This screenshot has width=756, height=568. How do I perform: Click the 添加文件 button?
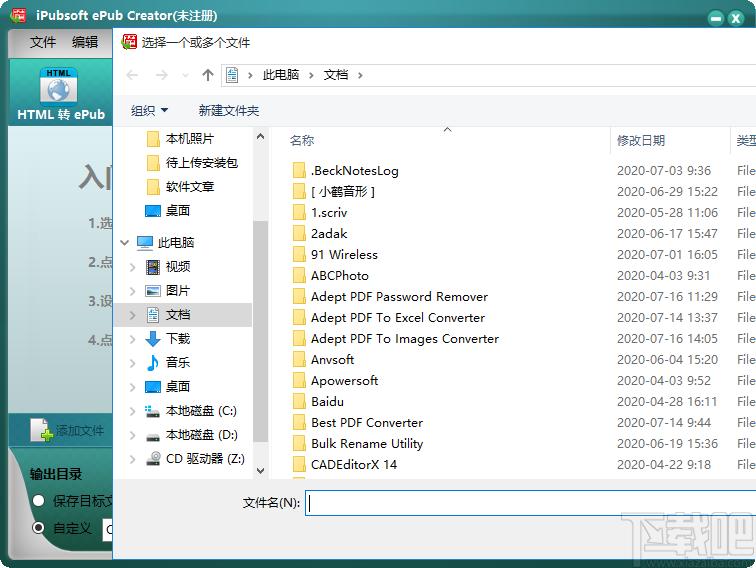click(x=68, y=430)
